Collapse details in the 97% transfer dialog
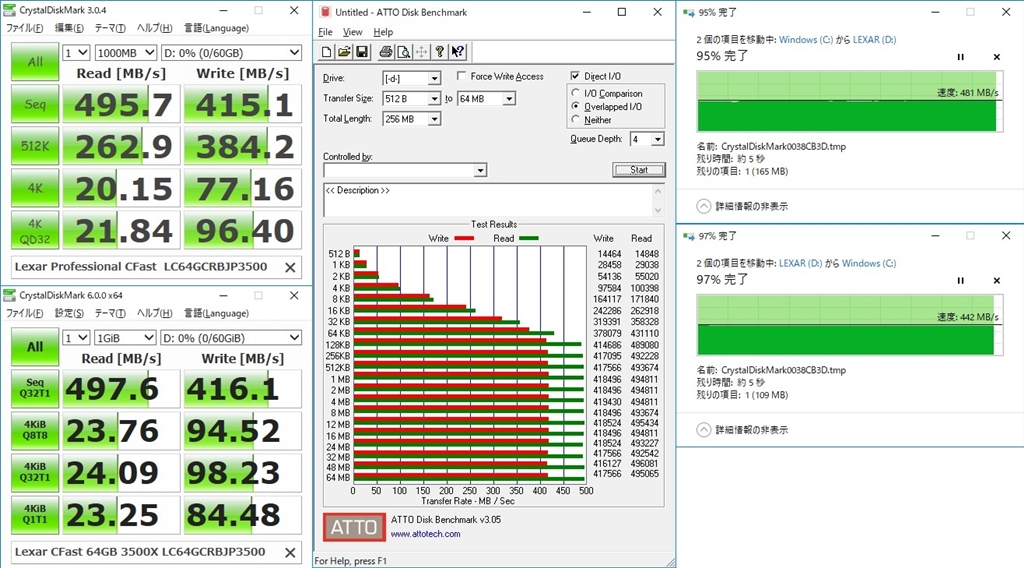 pos(703,430)
